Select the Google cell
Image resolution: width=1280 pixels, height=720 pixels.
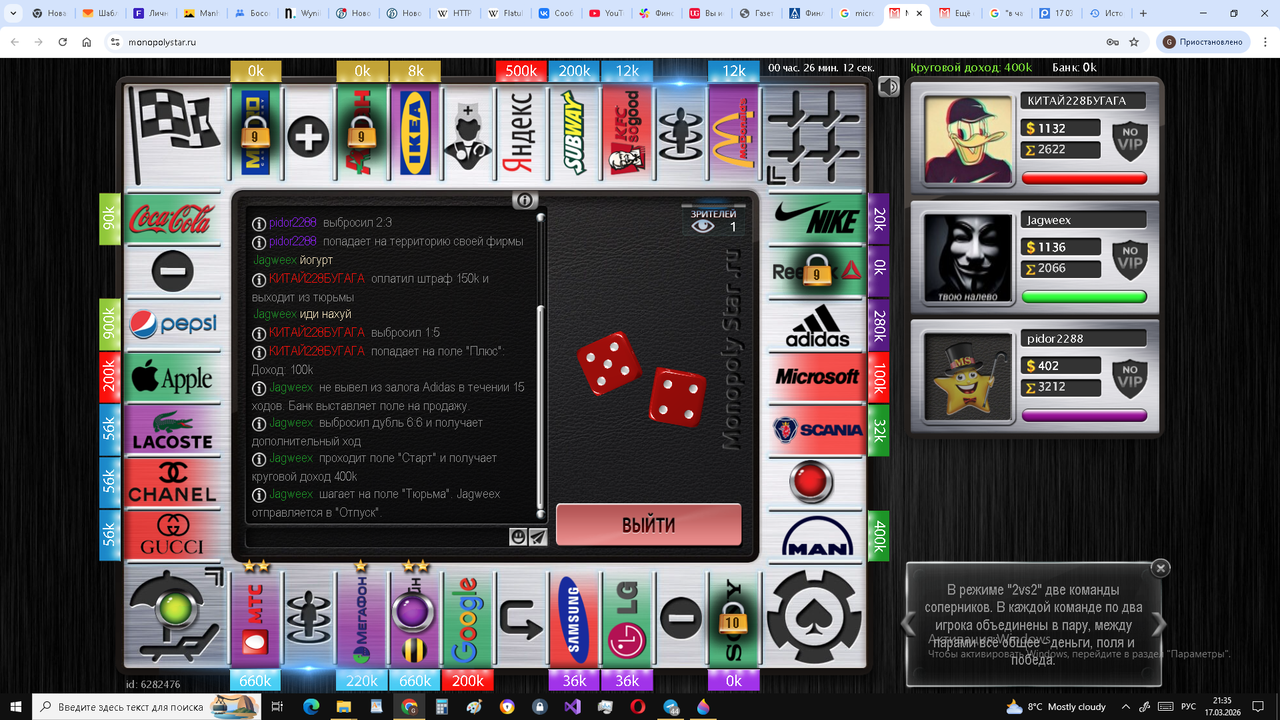468,618
